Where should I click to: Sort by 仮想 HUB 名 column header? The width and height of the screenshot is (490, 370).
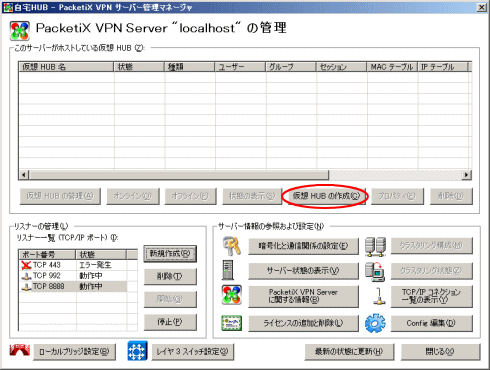[66, 67]
